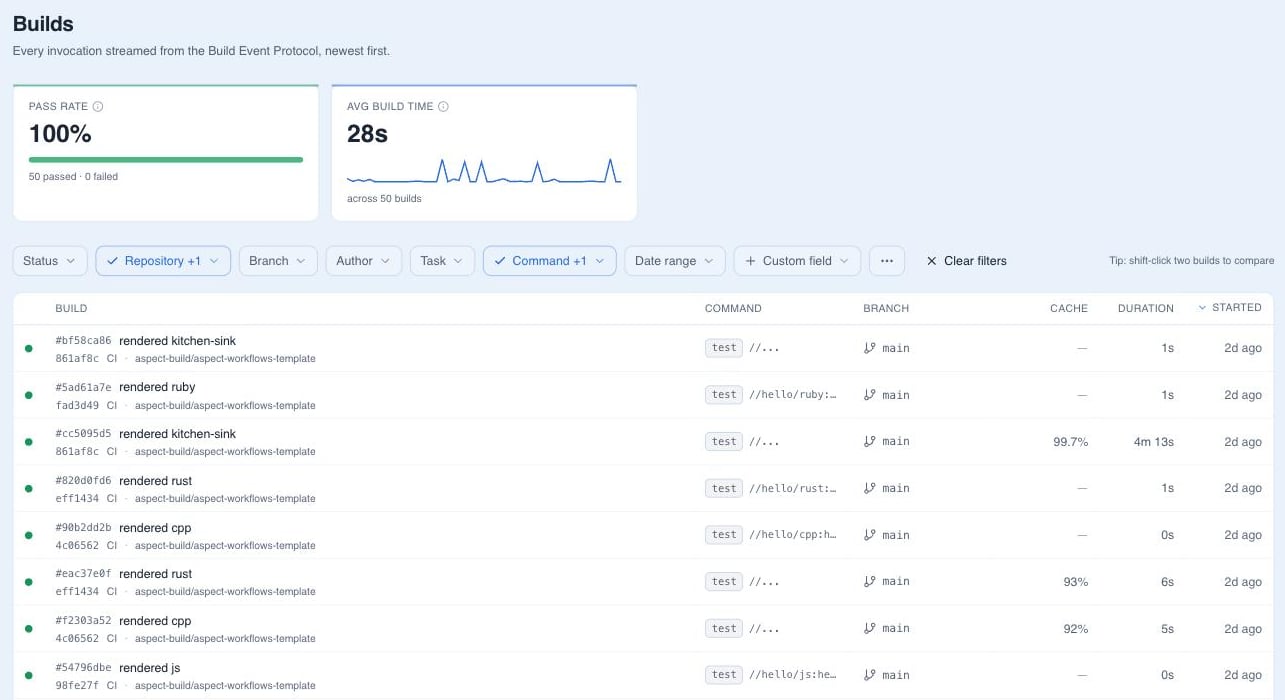This screenshot has width=1285, height=700.
Task: Click the Branch column header
Action: [x=886, y=308]
